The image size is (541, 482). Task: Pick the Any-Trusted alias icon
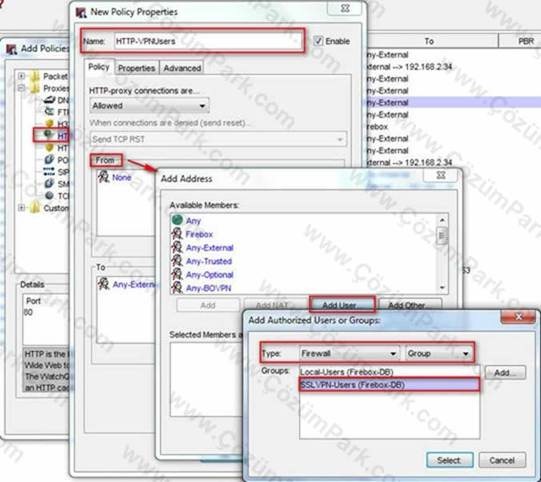(x=177, y=261)
